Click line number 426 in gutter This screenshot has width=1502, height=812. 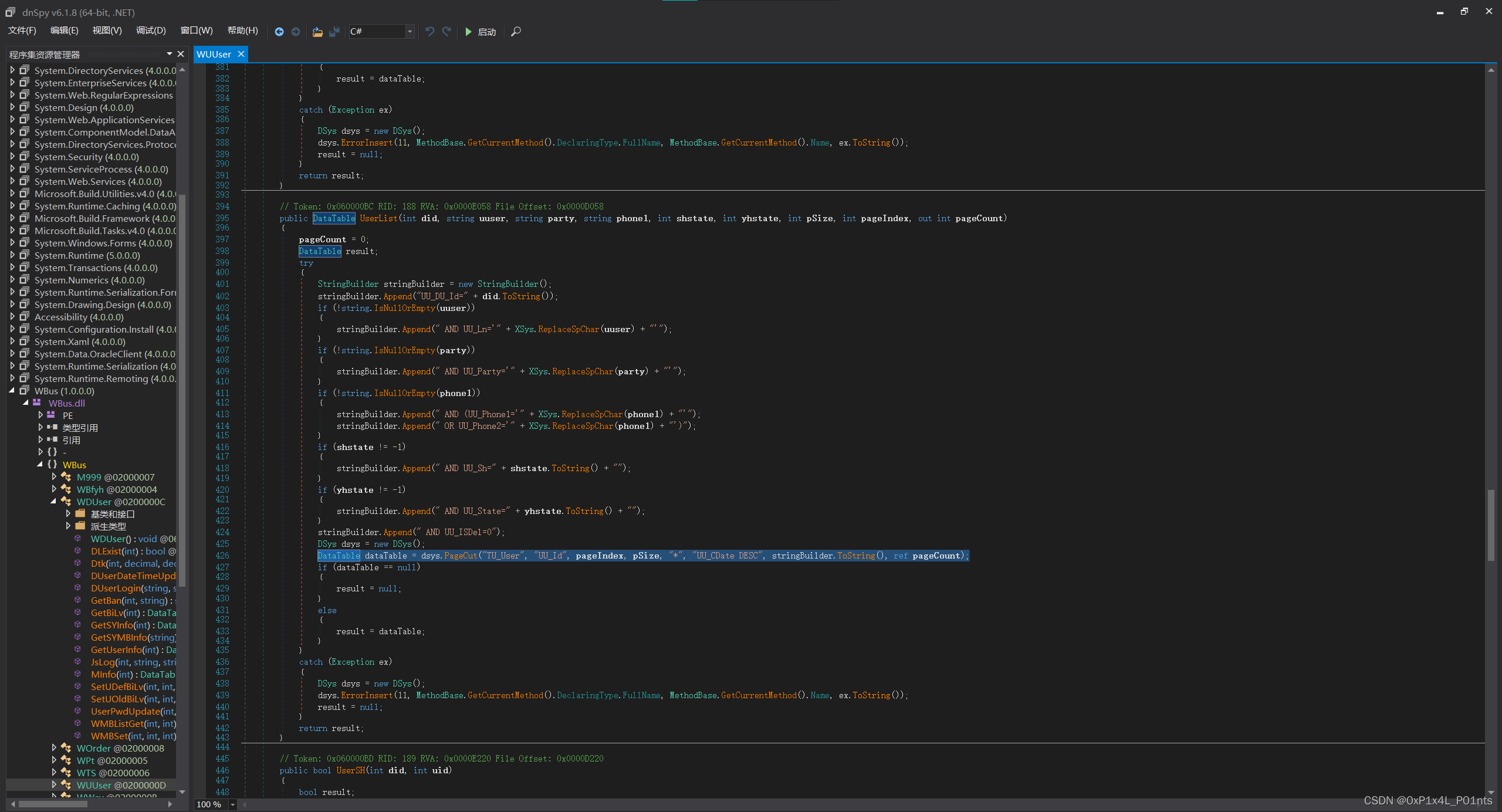pos(222,556)
